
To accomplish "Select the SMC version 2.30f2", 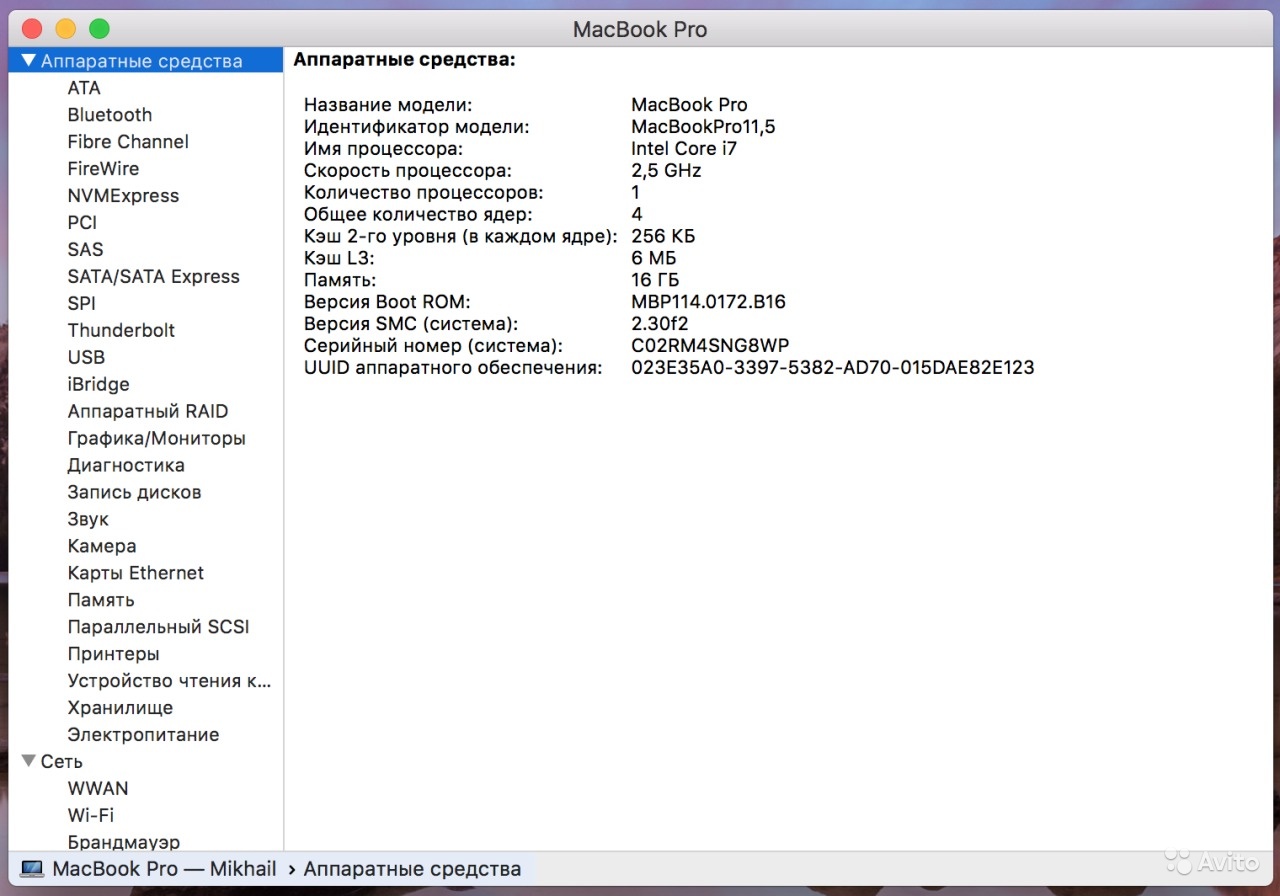I will [x=660, y=324].
